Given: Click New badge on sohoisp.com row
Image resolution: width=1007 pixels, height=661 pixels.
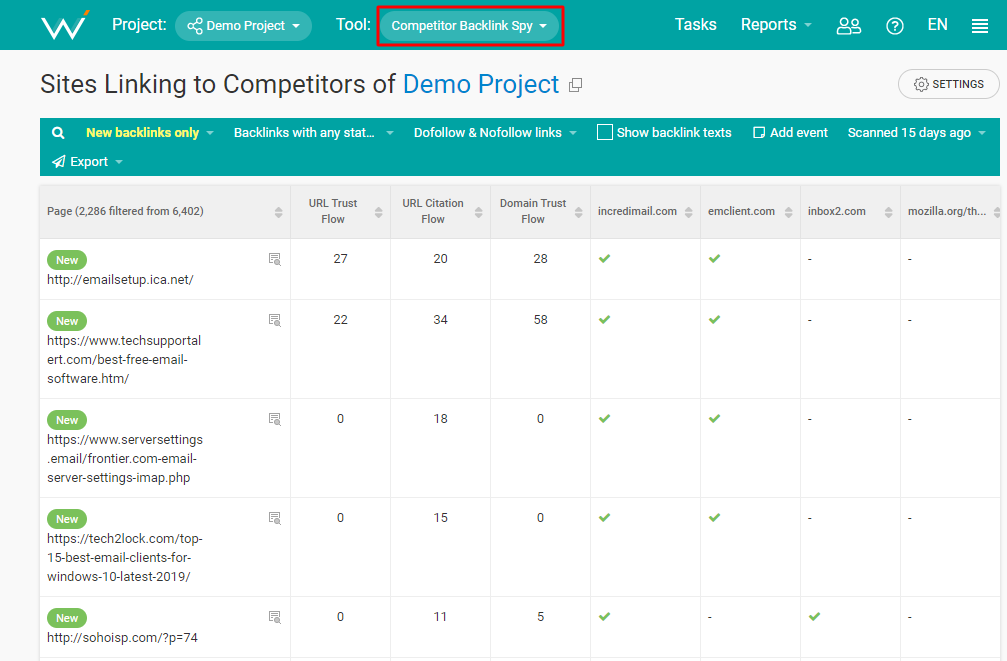Looking at the screenshot, I should pyautogui.click(x=67, y=618).
